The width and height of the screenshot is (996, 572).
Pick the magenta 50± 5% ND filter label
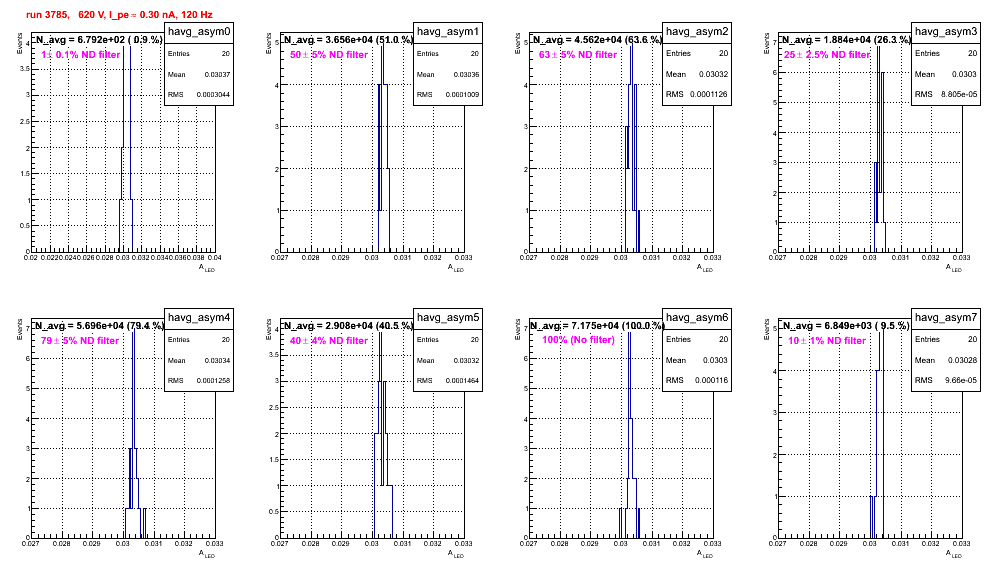(x=329, y=55)
